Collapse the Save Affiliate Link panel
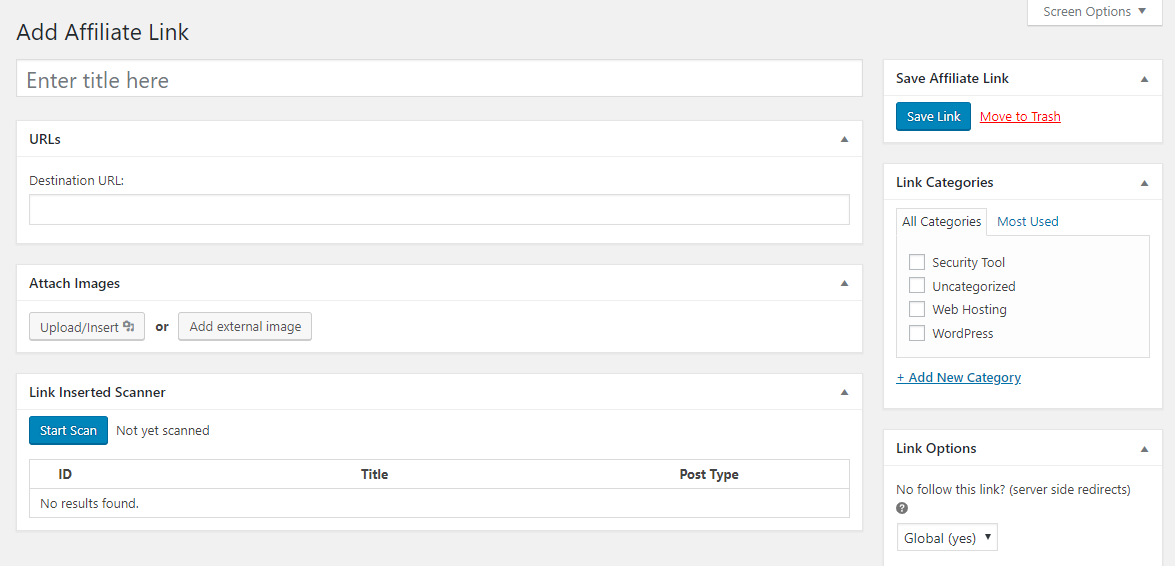 [1144, 78]
